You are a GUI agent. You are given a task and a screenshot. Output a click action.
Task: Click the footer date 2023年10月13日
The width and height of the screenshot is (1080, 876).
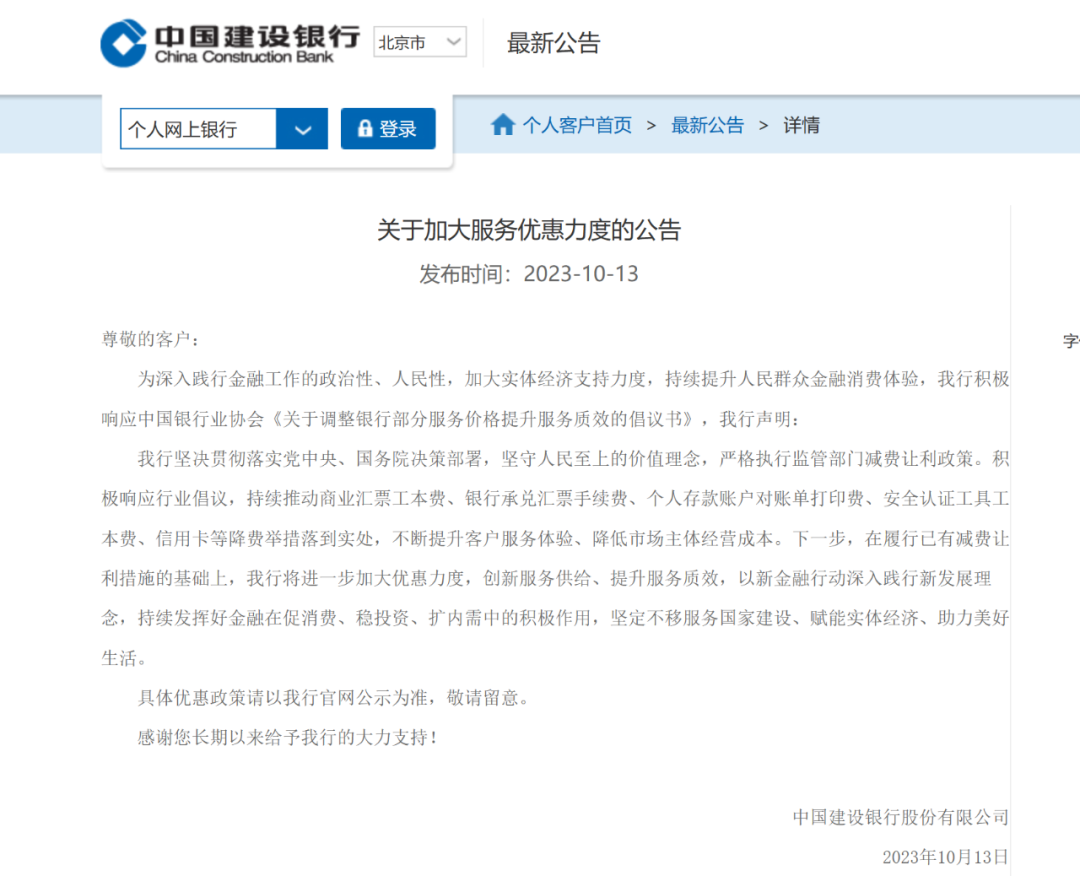[x=946, y=857]
